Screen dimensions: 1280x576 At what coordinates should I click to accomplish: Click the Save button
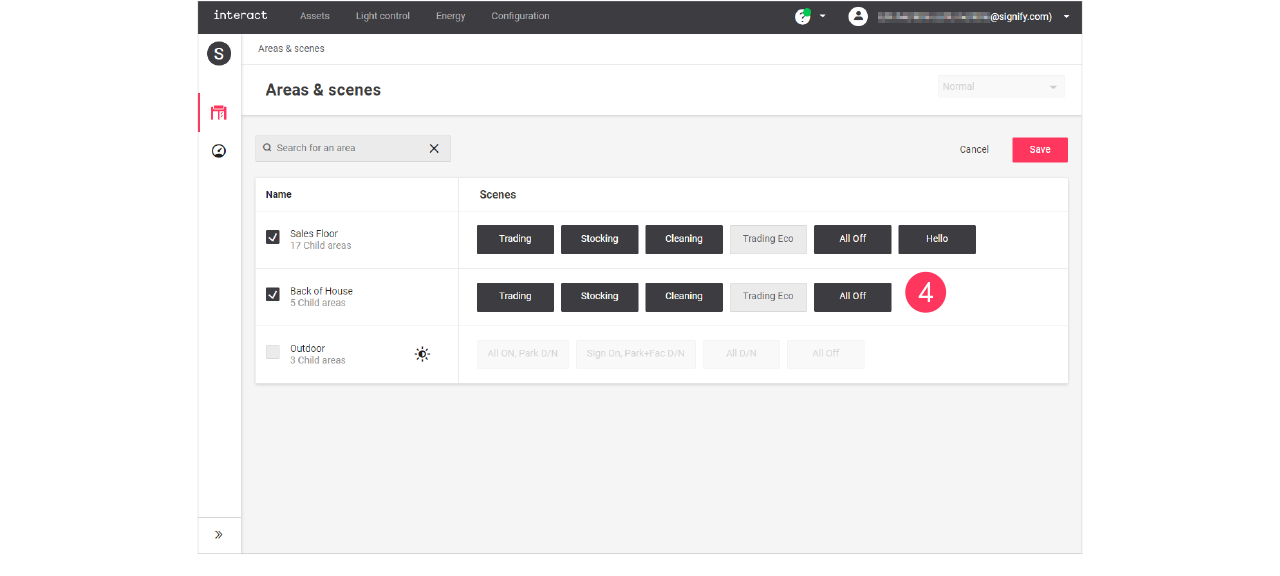tap(1039, 150)
